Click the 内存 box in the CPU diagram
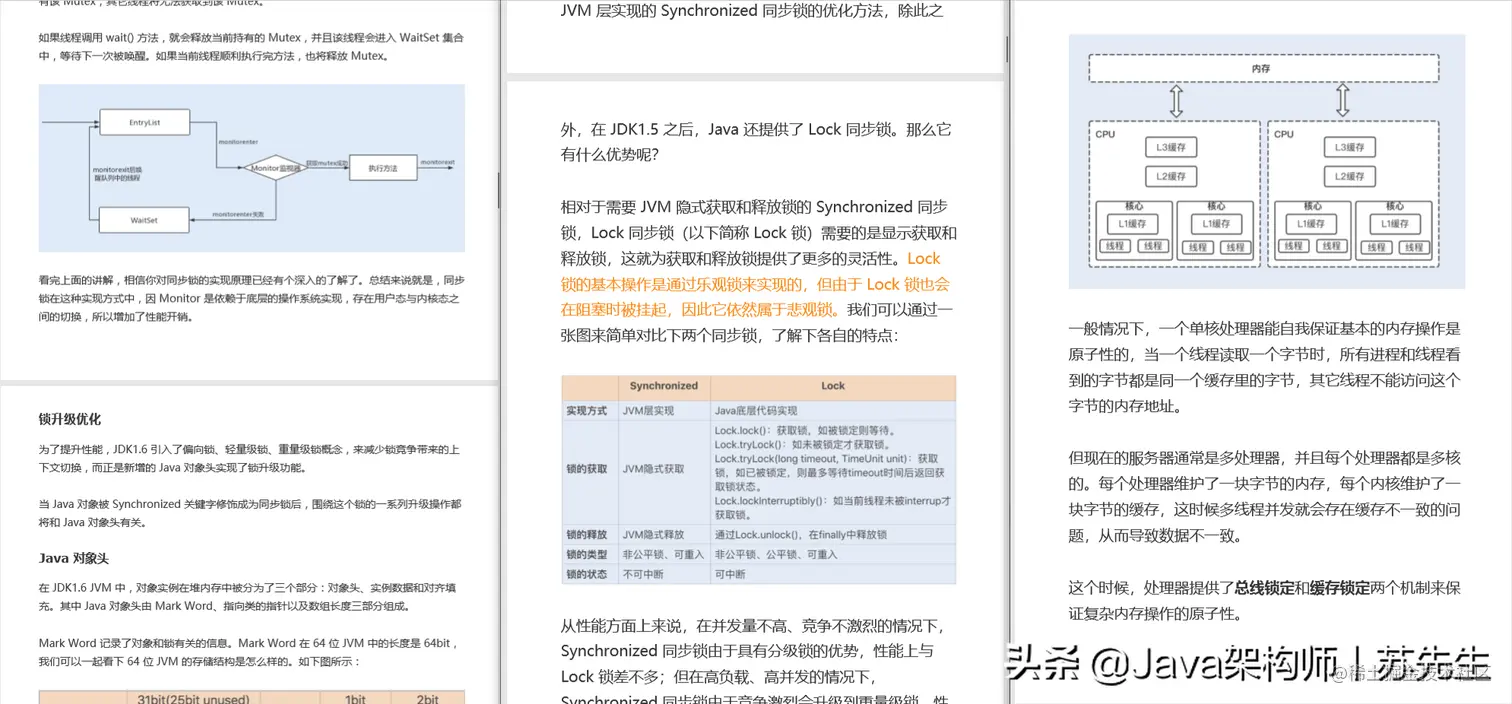This screenshot has height=704, width=1512. [x=1263, y=68]
